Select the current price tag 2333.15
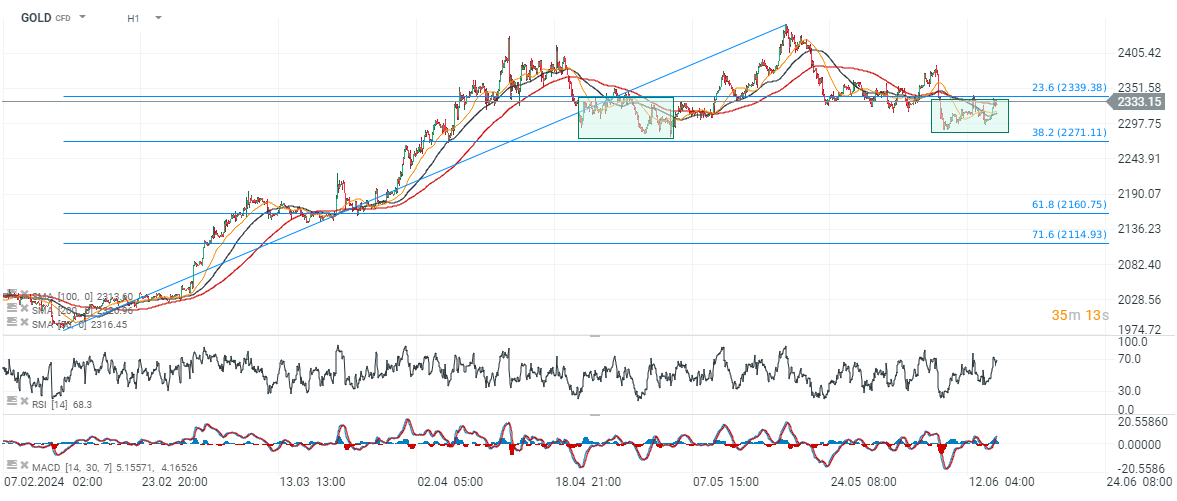Image resolution: width=1177 pixels, height=501 pixels. coord(1136,101)
